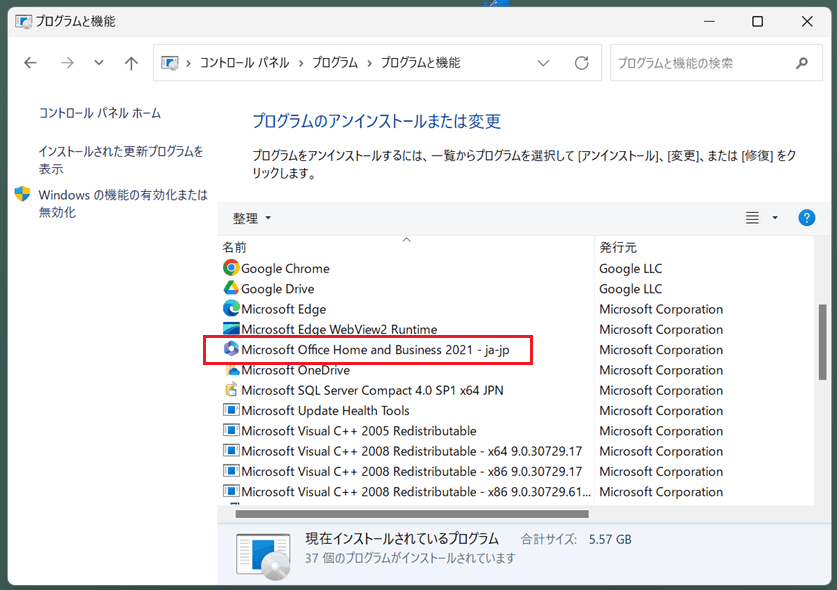Select Microsoft Update Health Tools icon
The height and width of the screenshot is (590, 837).
coord(231,410)
